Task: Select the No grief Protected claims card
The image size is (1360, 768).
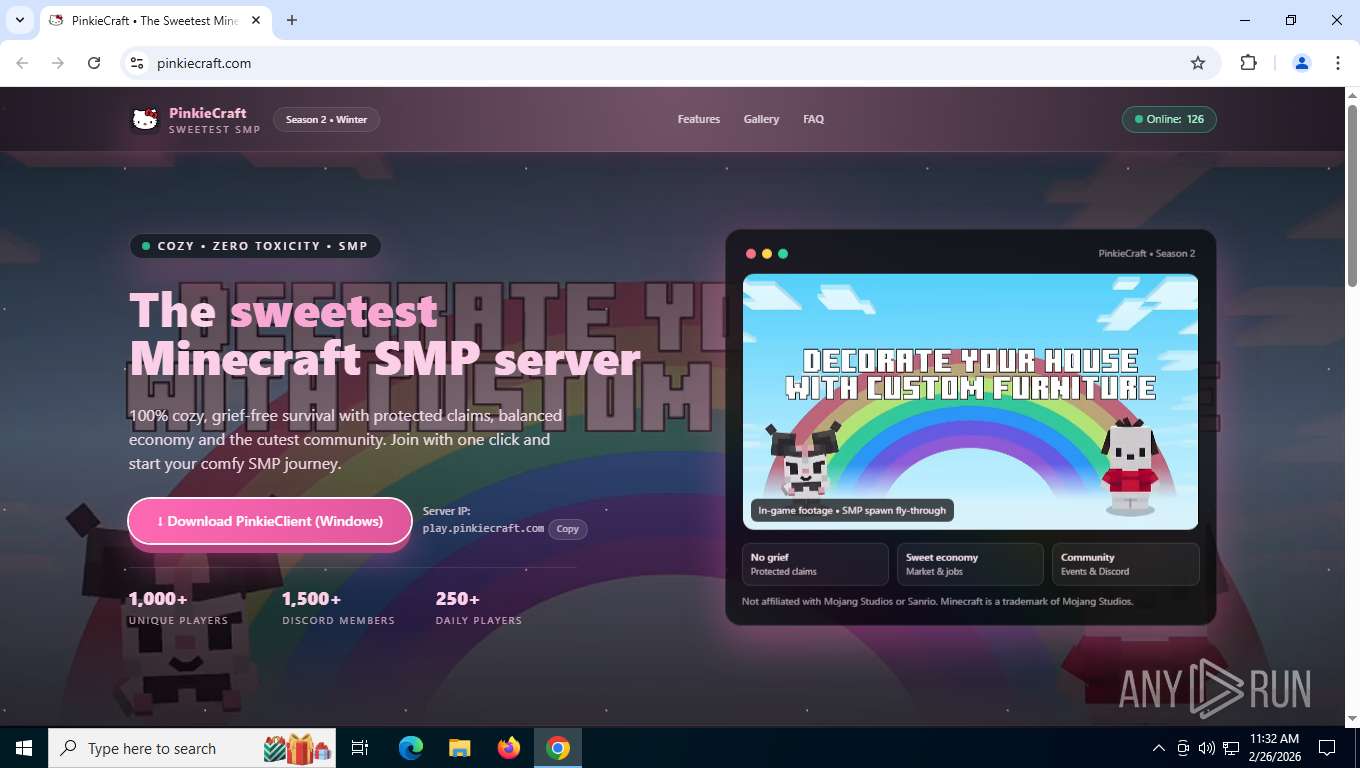Action: tap(815, 564)
